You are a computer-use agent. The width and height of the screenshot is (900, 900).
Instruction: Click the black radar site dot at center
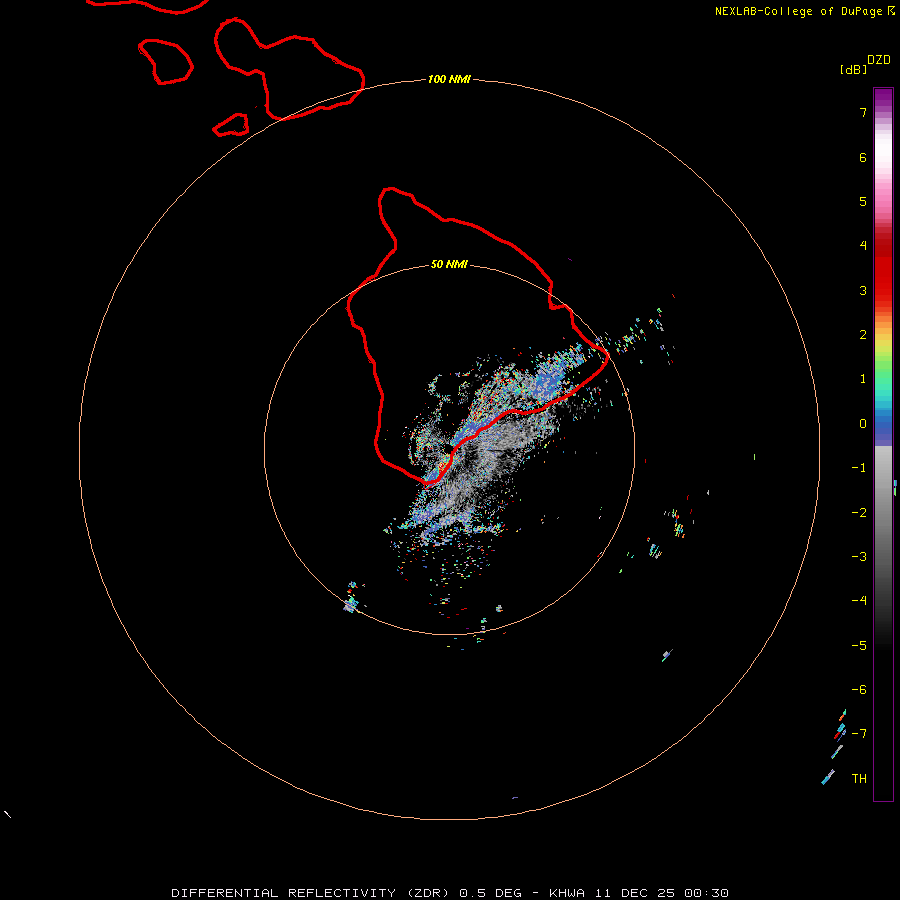point(448,448)
